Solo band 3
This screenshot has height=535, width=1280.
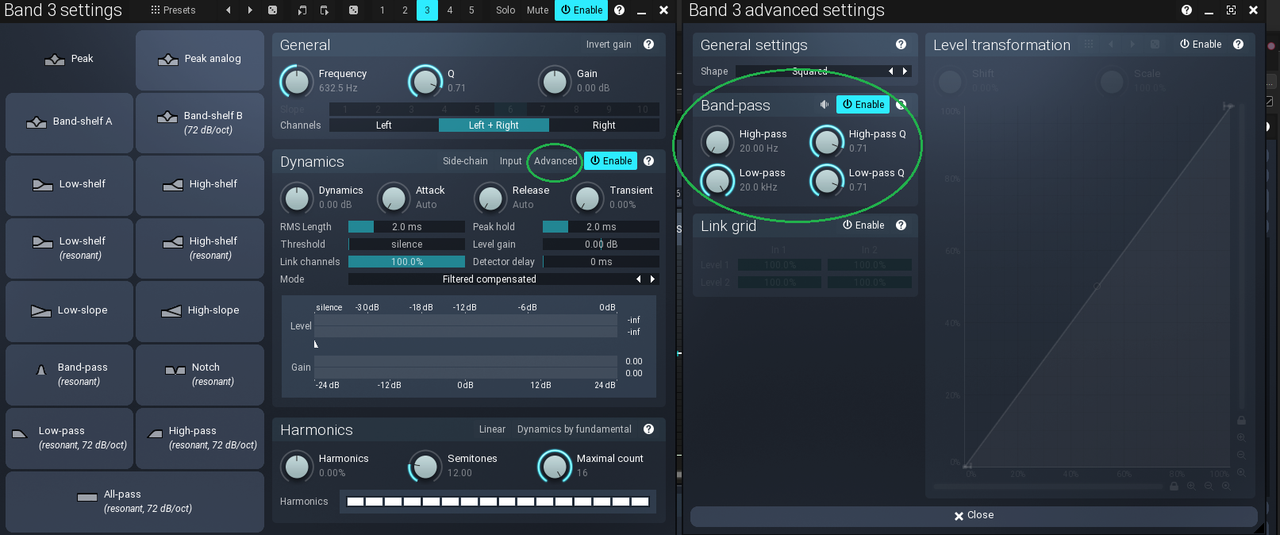tap(506, 10)
